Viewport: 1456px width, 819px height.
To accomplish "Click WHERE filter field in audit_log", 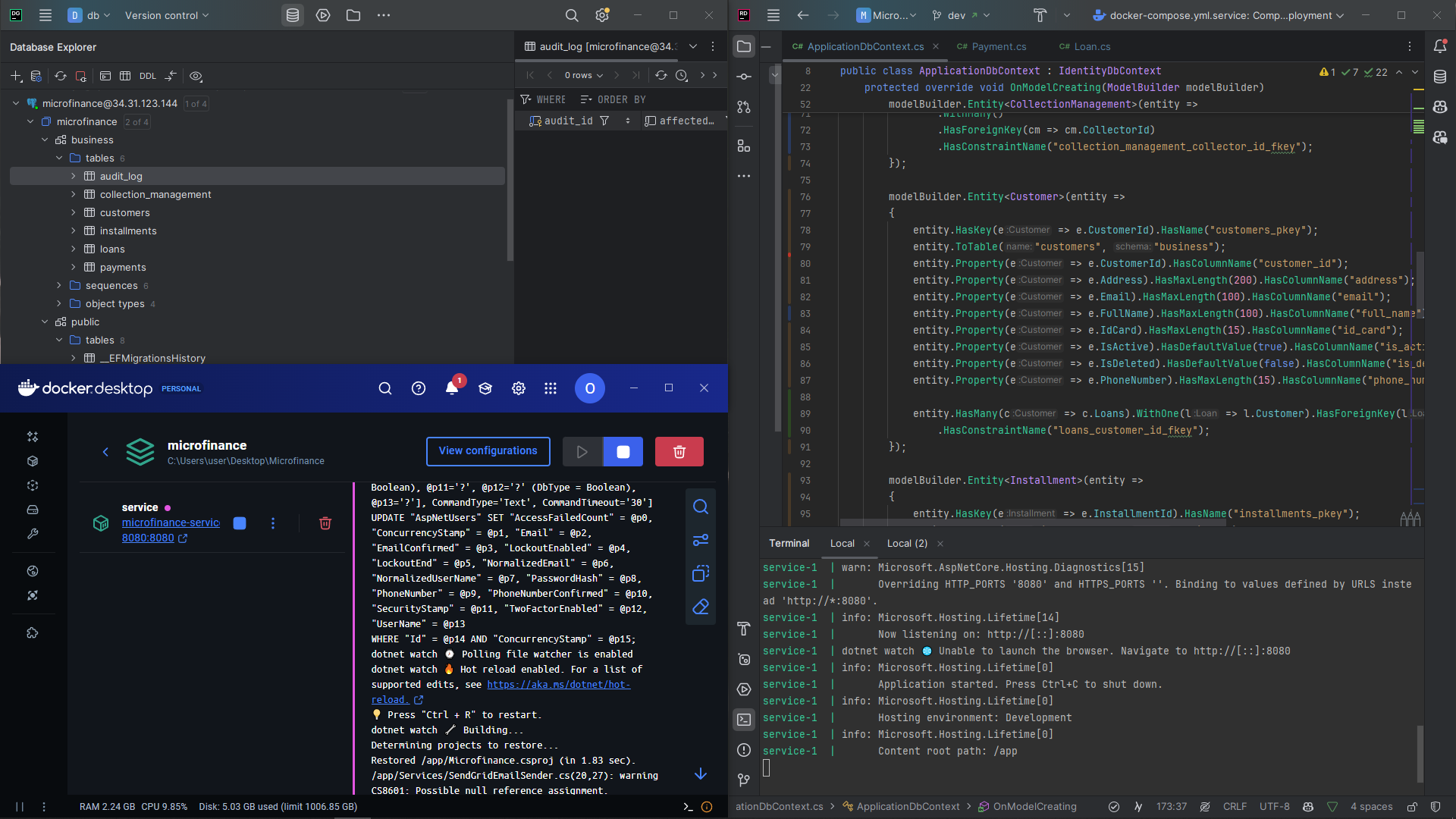I will click(544, 99).
